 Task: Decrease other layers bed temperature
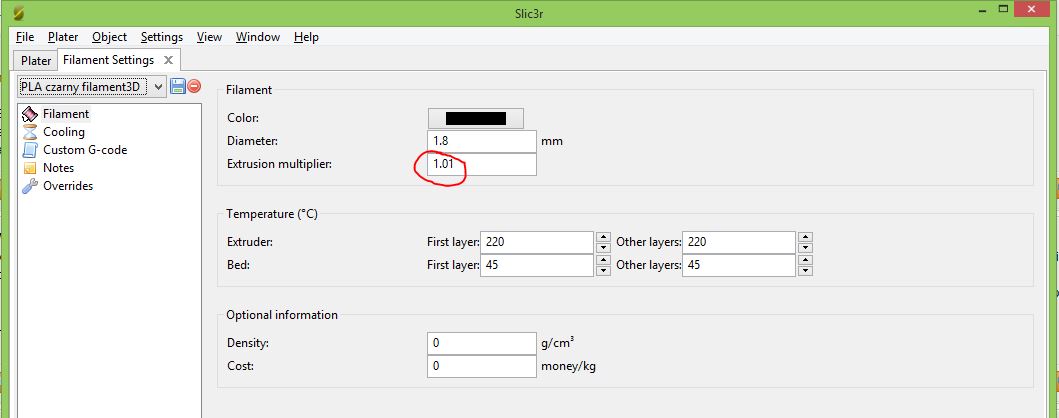coord(805,270)
